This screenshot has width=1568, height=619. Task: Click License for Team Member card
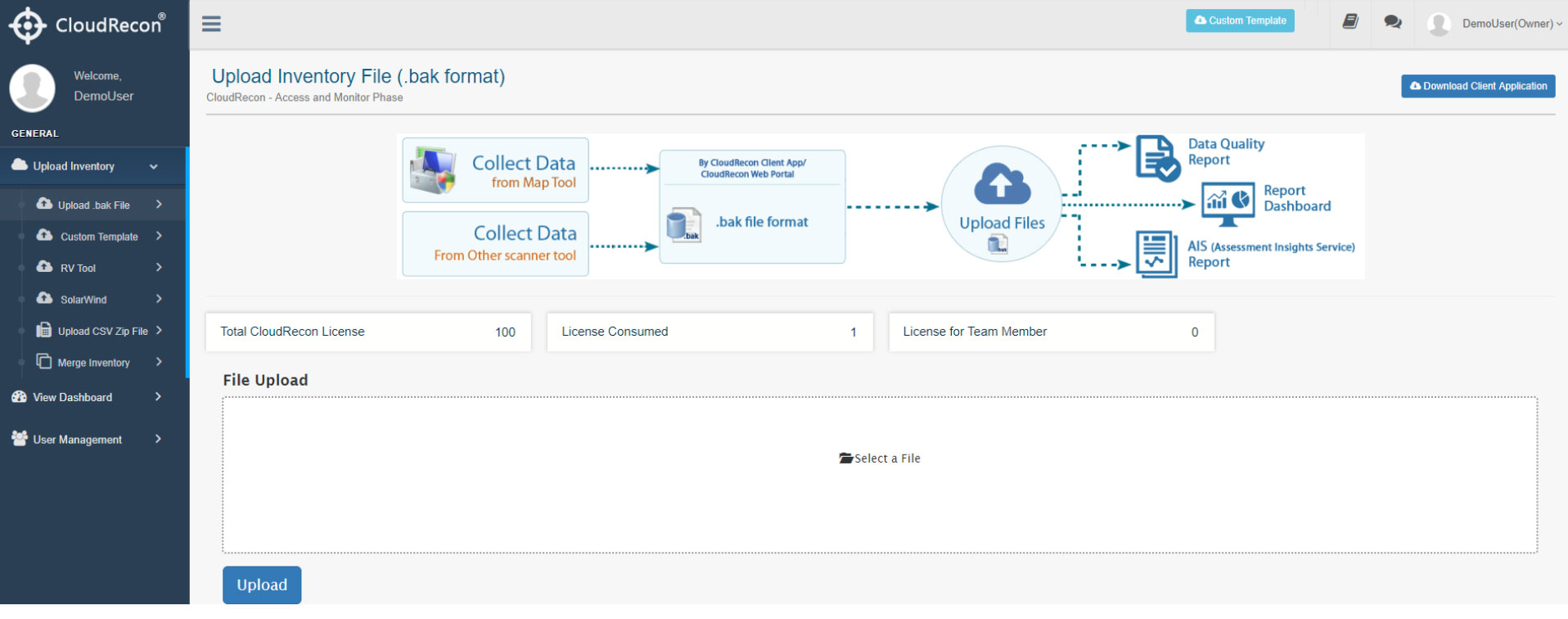(x=1052, y=332)
